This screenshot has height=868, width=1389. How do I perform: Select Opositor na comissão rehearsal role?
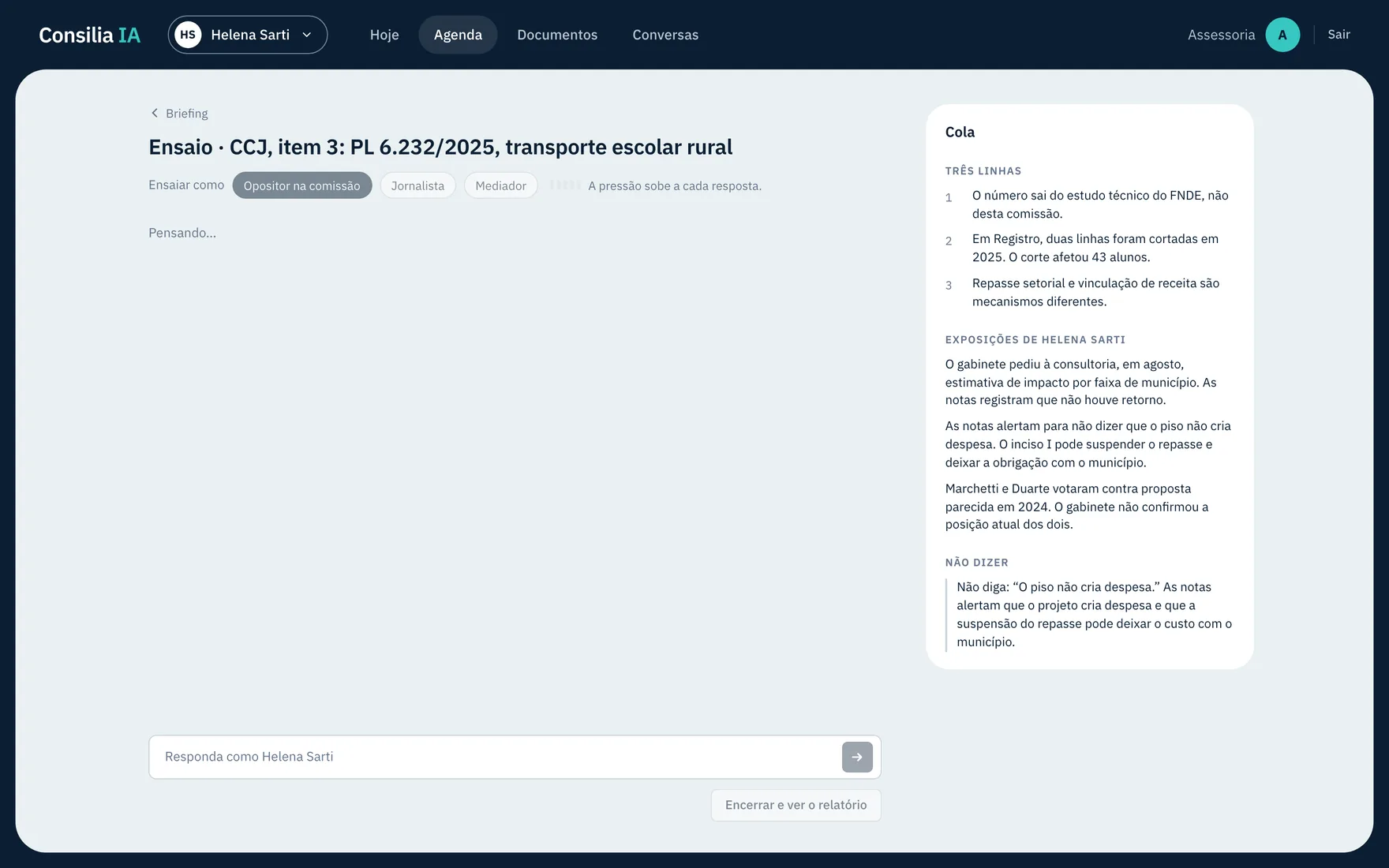(301, 185)
